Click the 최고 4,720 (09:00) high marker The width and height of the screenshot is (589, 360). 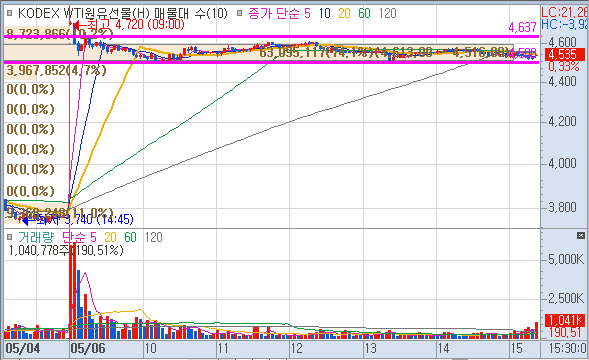136,25
